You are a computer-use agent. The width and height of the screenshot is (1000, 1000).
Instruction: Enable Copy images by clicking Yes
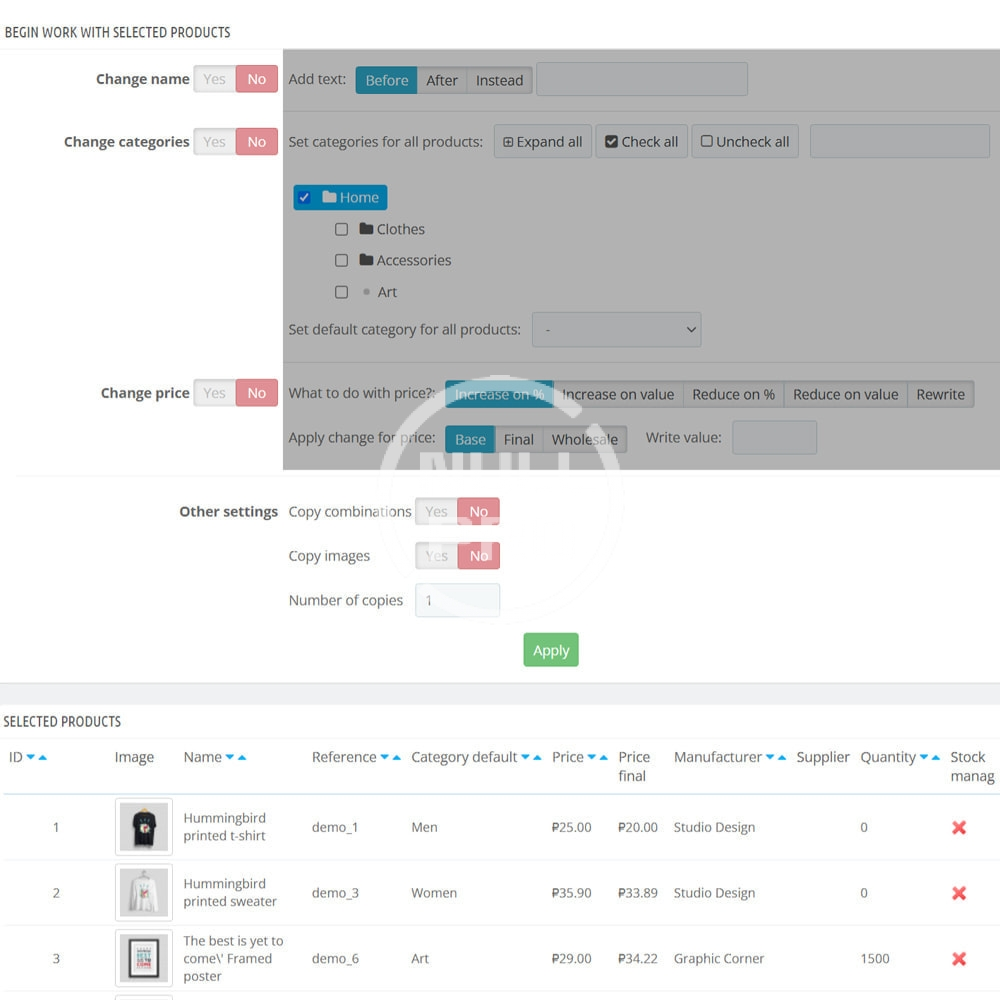437,556
